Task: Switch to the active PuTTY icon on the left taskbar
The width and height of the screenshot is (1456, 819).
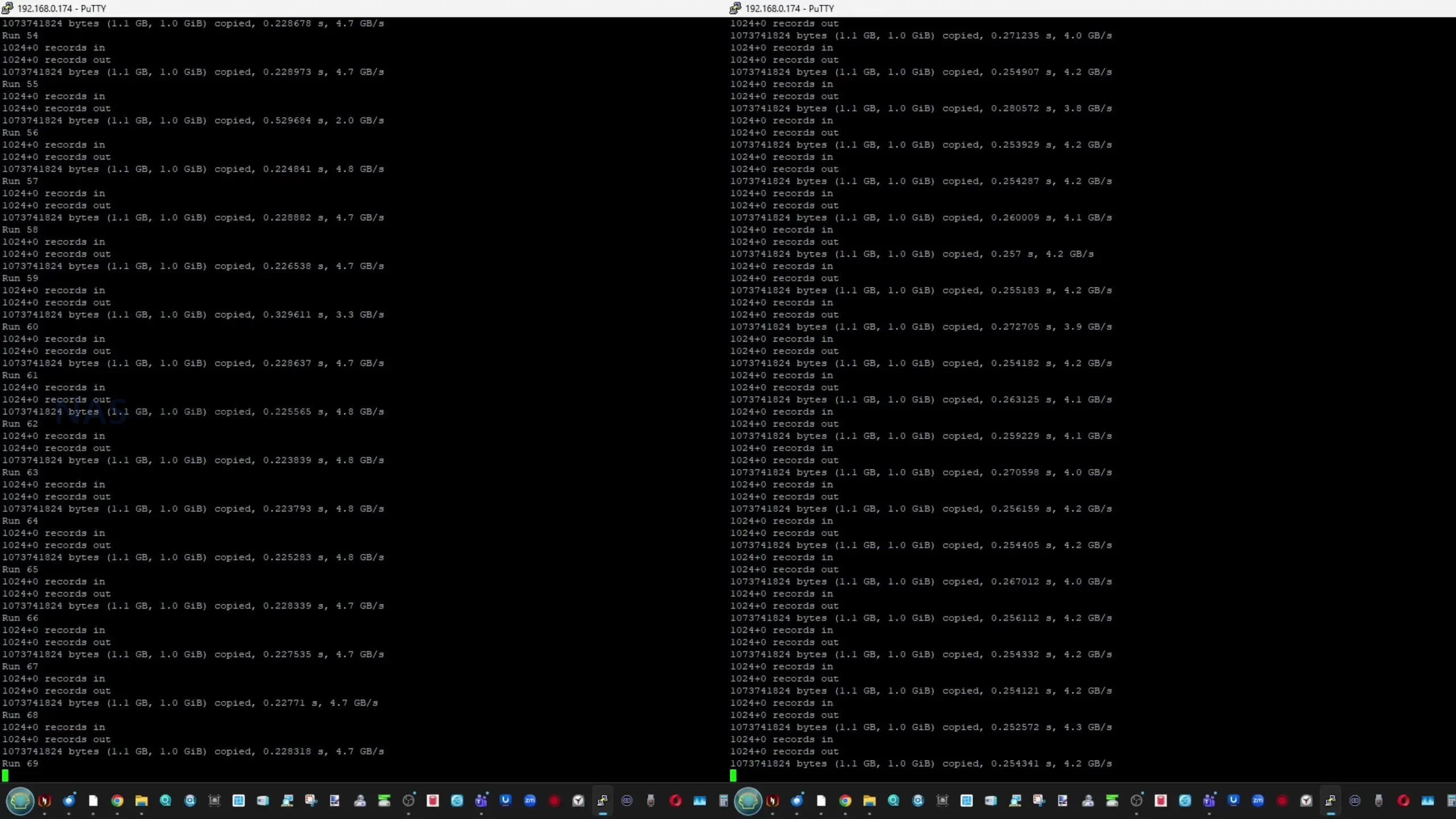Action: 602,801
